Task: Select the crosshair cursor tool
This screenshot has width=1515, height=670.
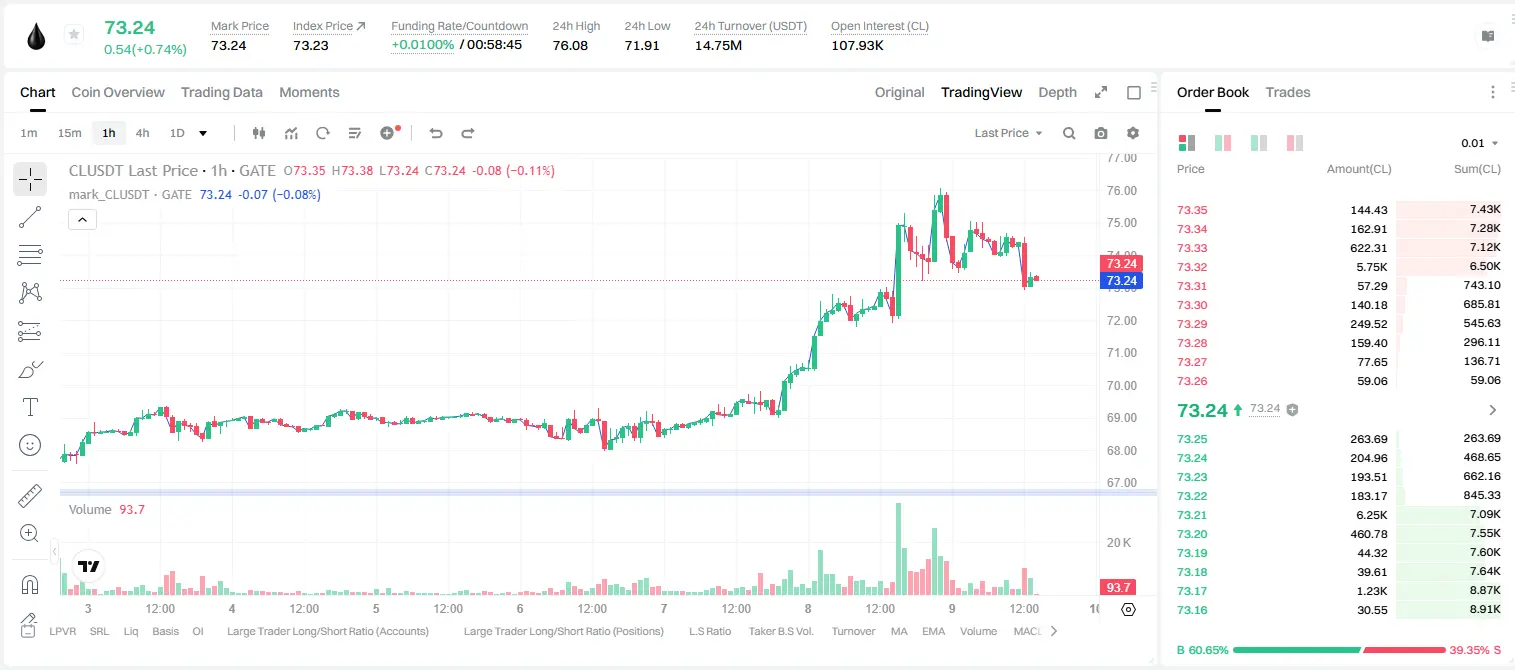Action: 30,179
